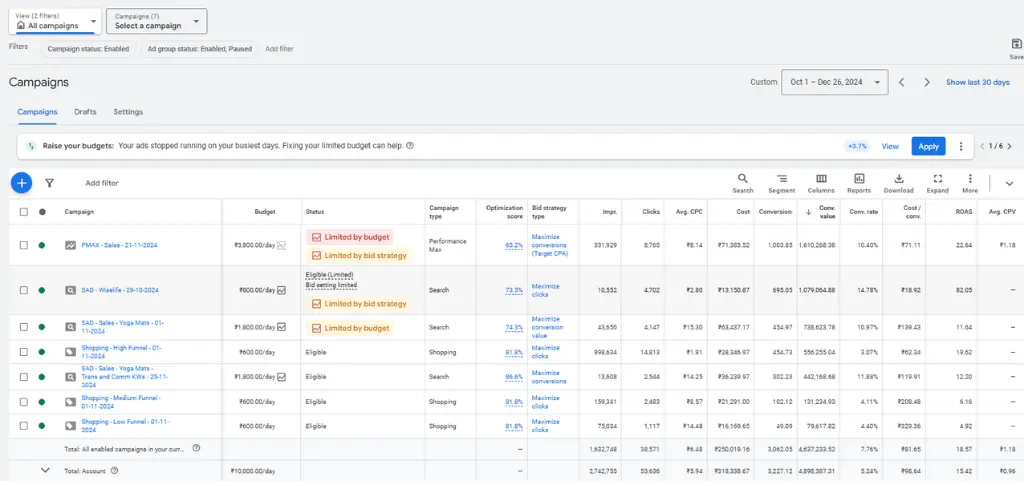Open the funnel filter icon
This screenshot has width=1024, height=486.
coord(49,184)
